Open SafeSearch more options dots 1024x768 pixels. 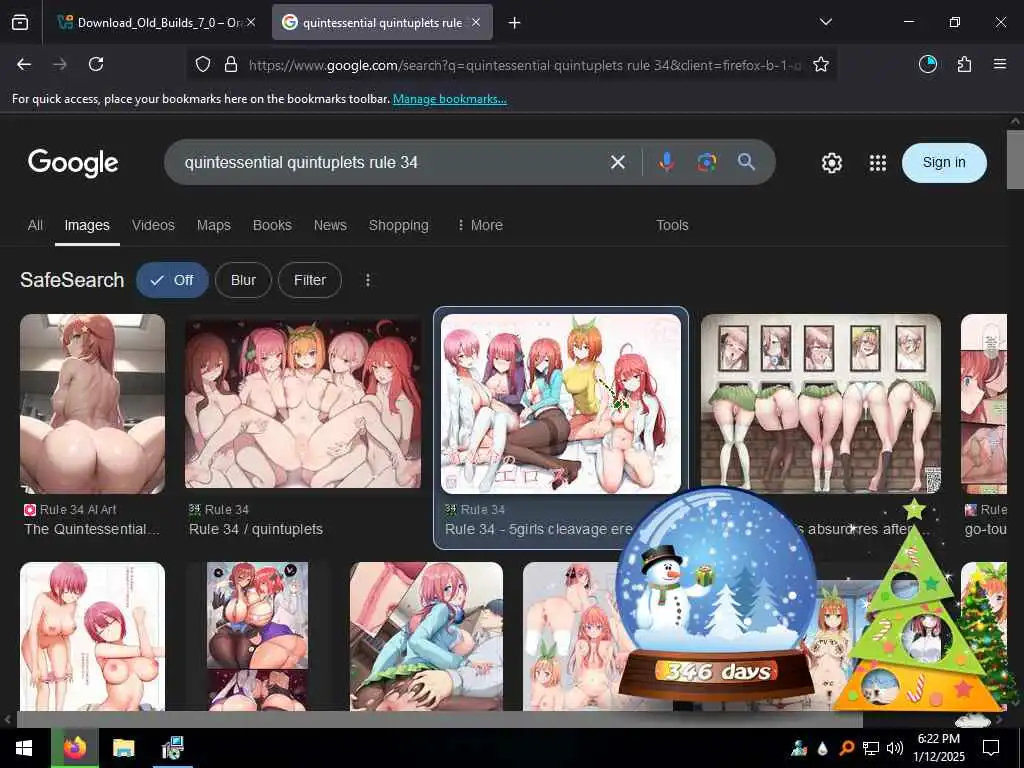pos(368,280)
